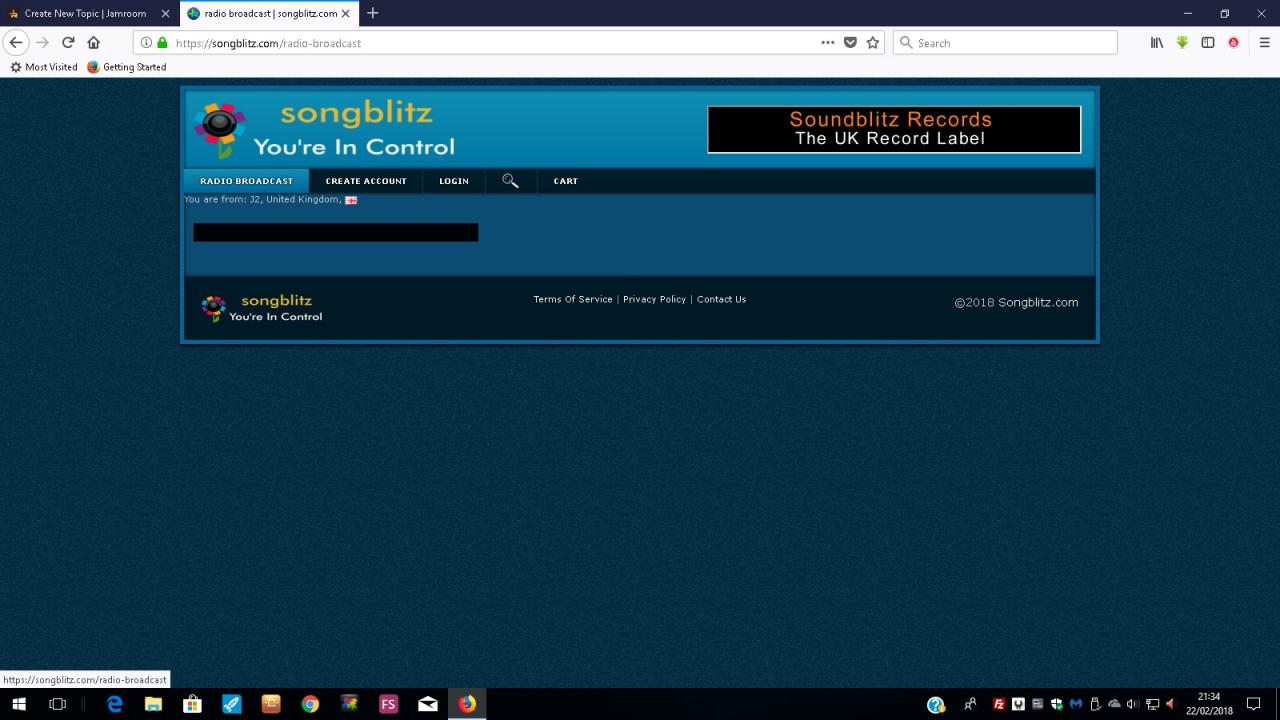Image resolution: width=1280 pixels, height=720 pixels.
Task: Go back using the browser Back arrow
Action: [x=16, y=43]
